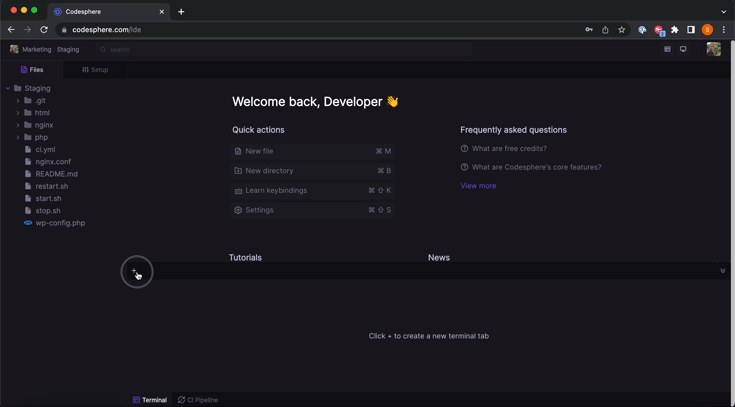The width and height of the screenshot is (735, 407).
Task: Reload the page with browser refresh icon
Action: (44, 30)
